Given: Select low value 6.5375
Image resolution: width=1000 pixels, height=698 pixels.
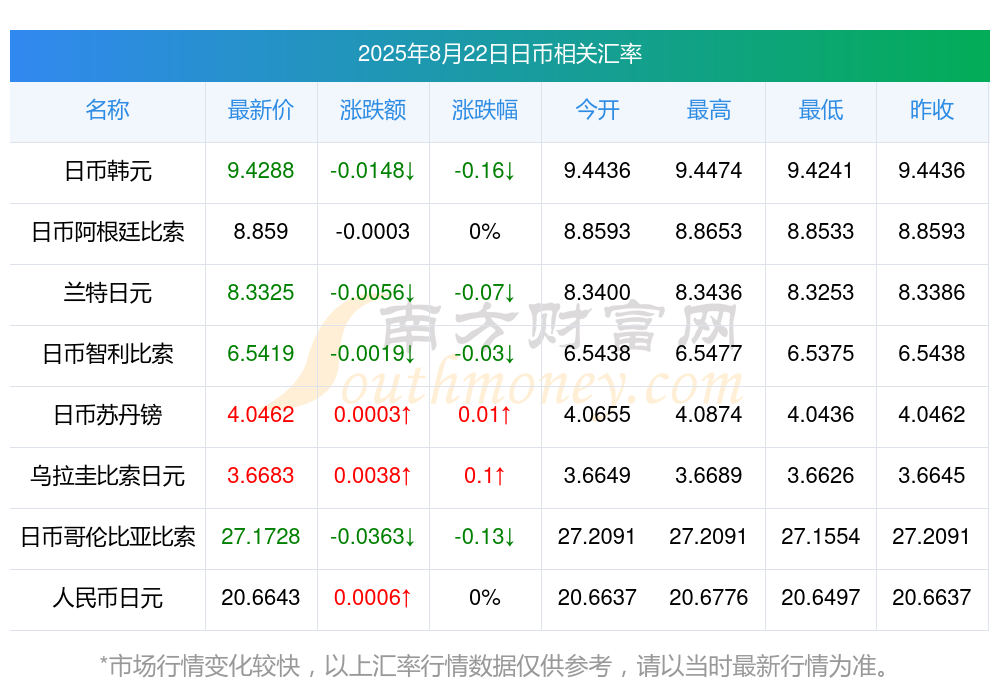Looking at the screenshot, I should tap(820, 353).
